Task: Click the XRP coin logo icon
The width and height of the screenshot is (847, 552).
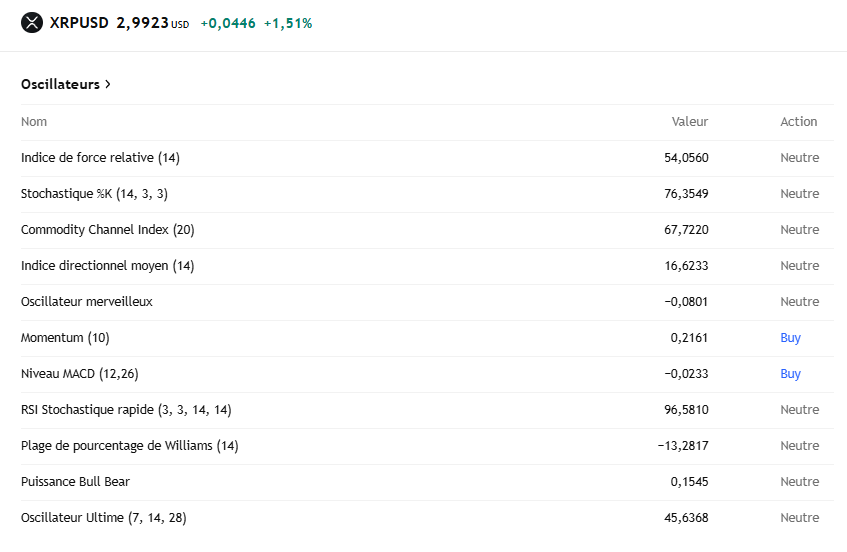Action: click(32, 22)
